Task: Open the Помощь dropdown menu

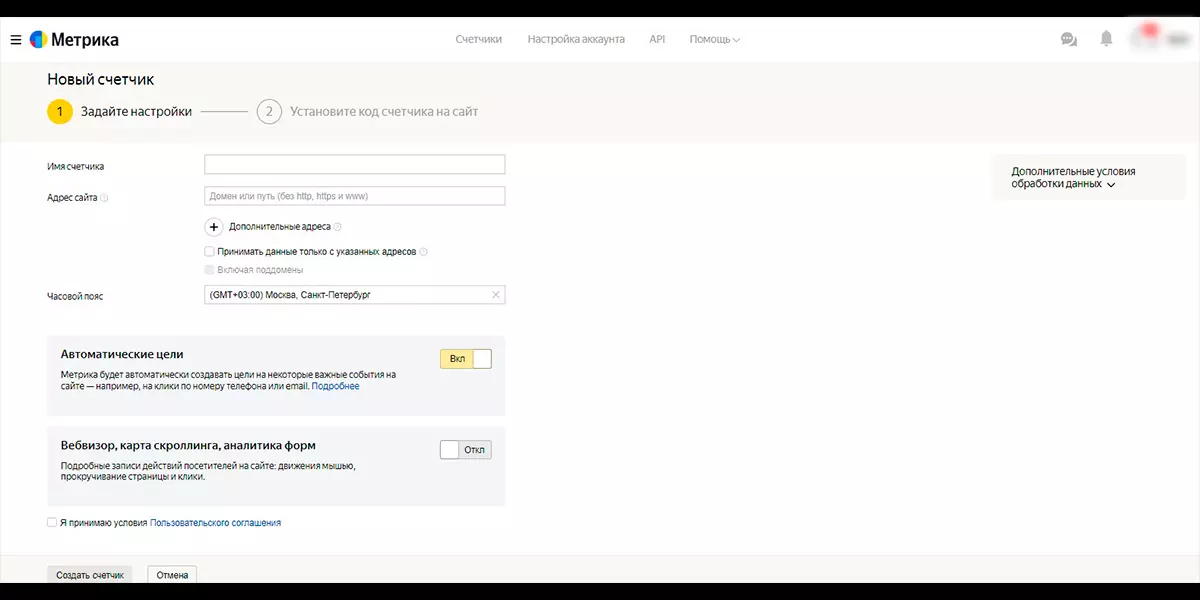Action: click(714, 40)
